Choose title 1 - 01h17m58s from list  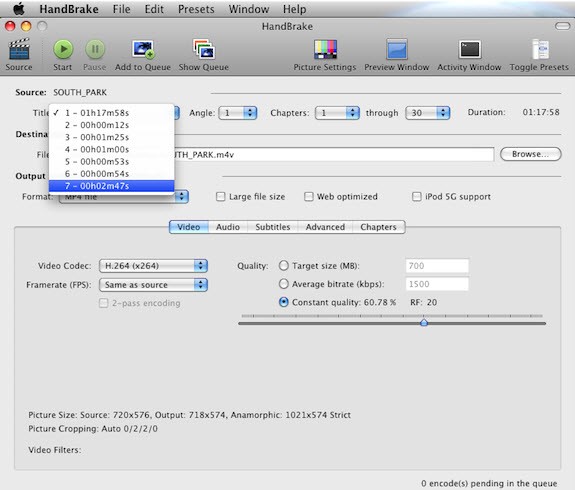[111, 113]
